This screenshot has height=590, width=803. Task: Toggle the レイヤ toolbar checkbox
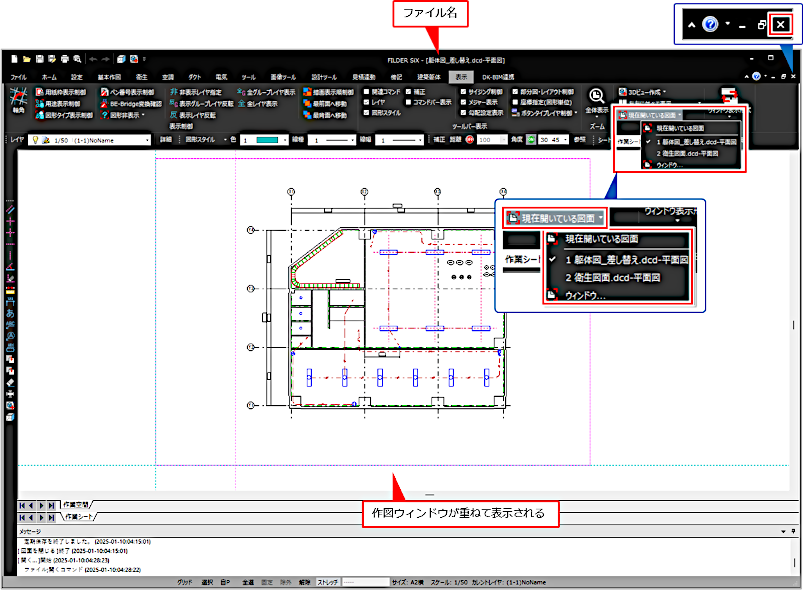pyautogui.click(x=366, y=103)
